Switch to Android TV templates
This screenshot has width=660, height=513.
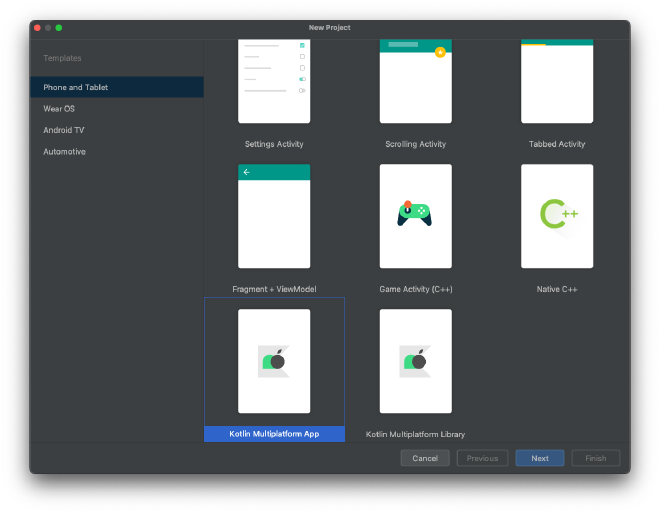tap(64, 130)
